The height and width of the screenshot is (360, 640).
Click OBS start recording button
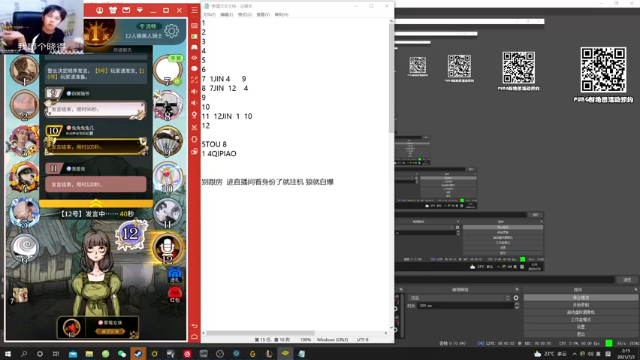[x=580, y=305]
